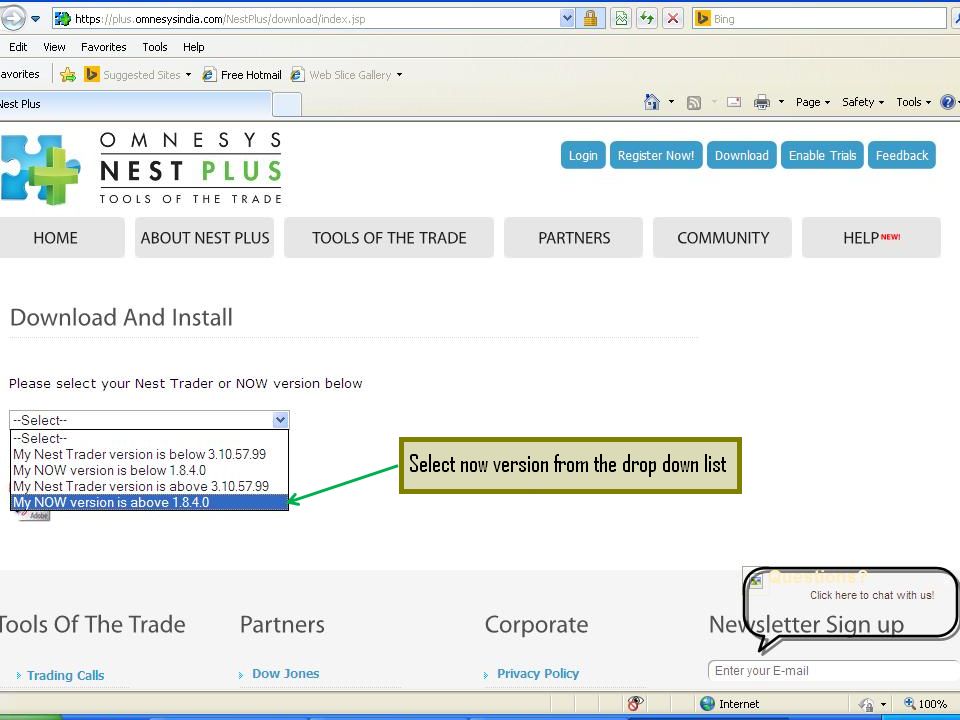Click the blue Help question mark icon
This screenshot has width=960, height=720.
click(x=947, y=102)
